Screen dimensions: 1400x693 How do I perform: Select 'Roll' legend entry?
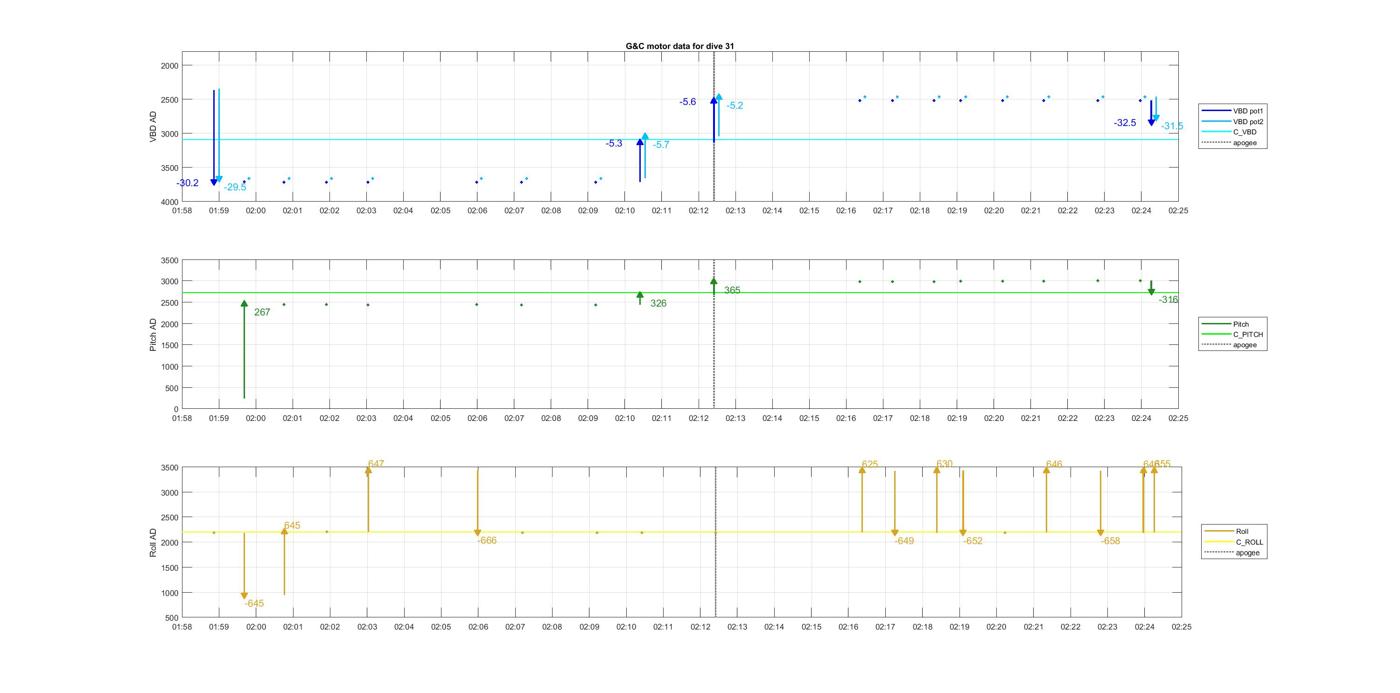click(1228, 531)
